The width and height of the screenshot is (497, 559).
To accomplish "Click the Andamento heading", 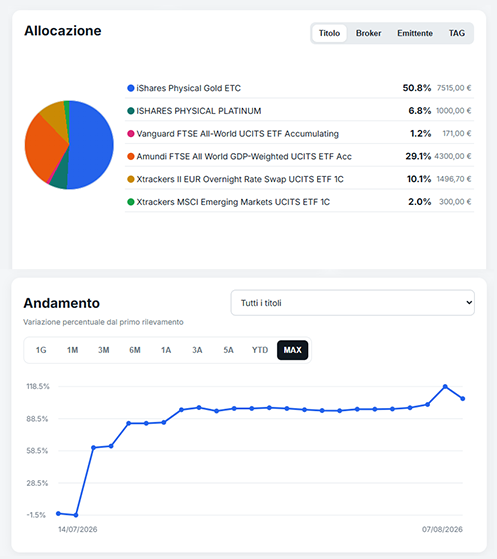I will [62, 303].
